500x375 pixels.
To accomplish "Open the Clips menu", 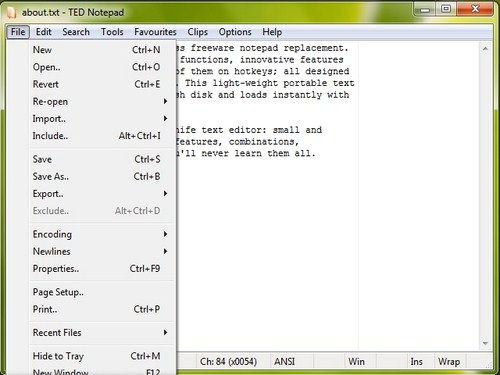I will point(197,32).
